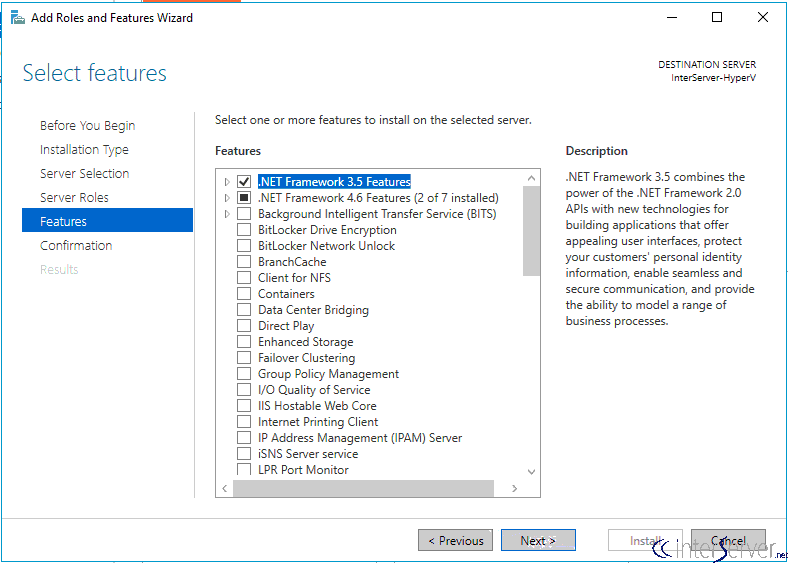Tick the Direct Play checkbox

point(244,326)
